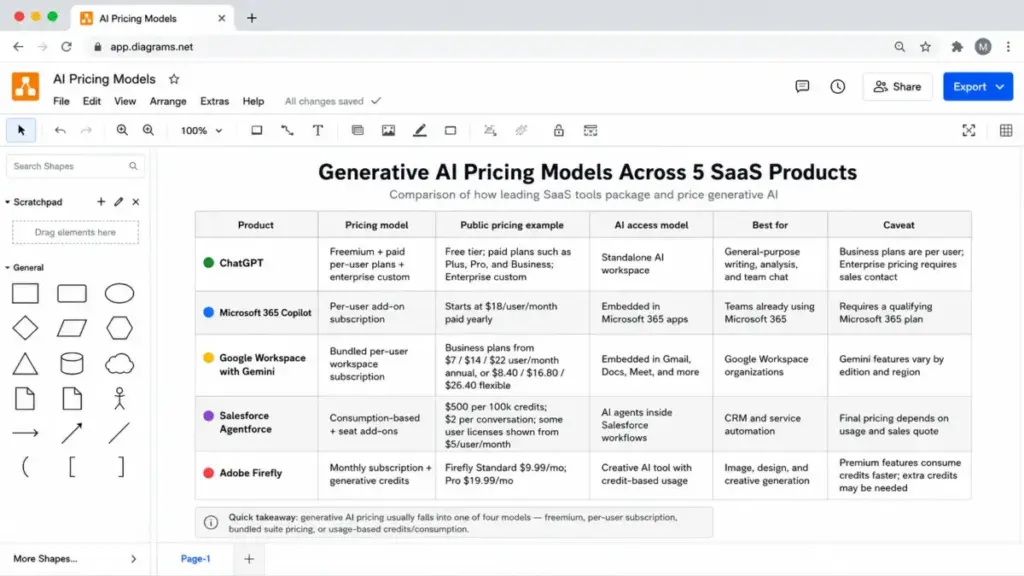Pick the diamond shape

(25, 328)
